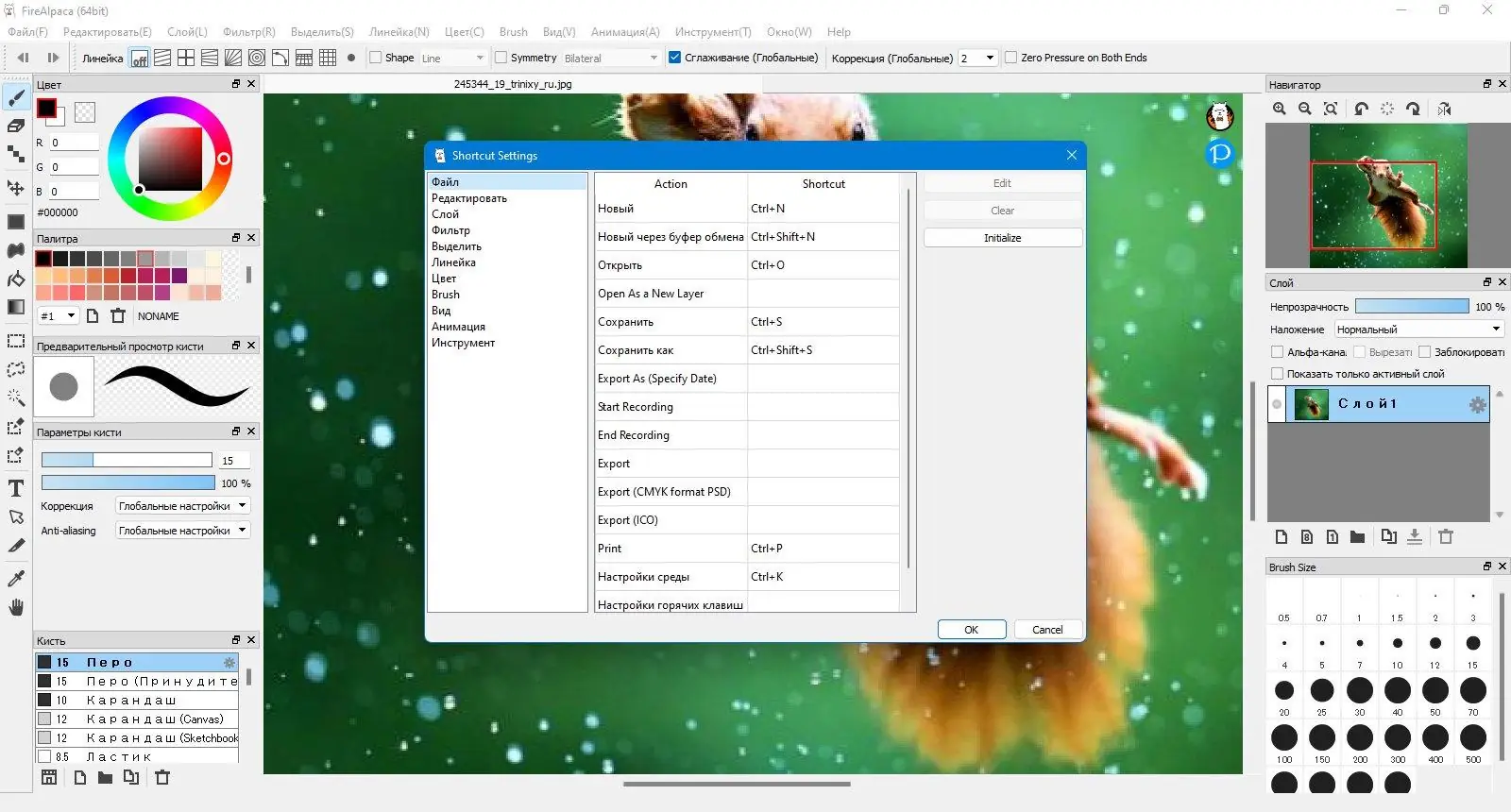This screenshot has width=1511, height=812.
Task: Click the black foreground color swatch
Action: coord(46,108)
